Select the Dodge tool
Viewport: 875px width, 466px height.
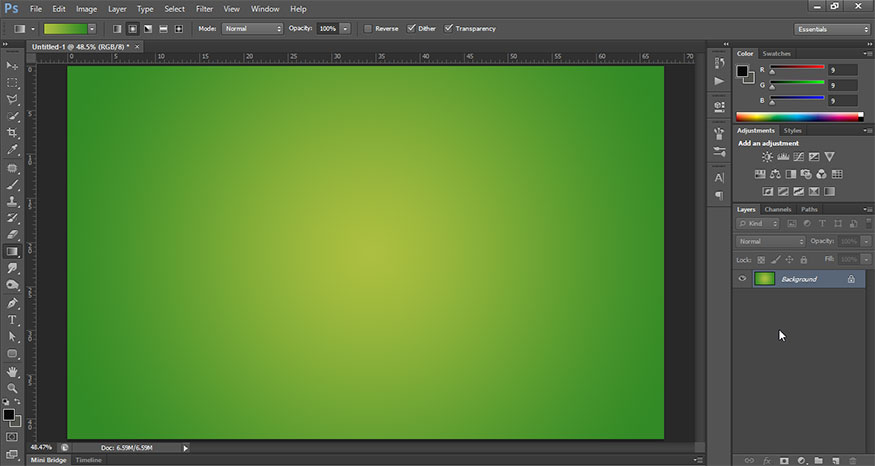[x=12, y=285]
